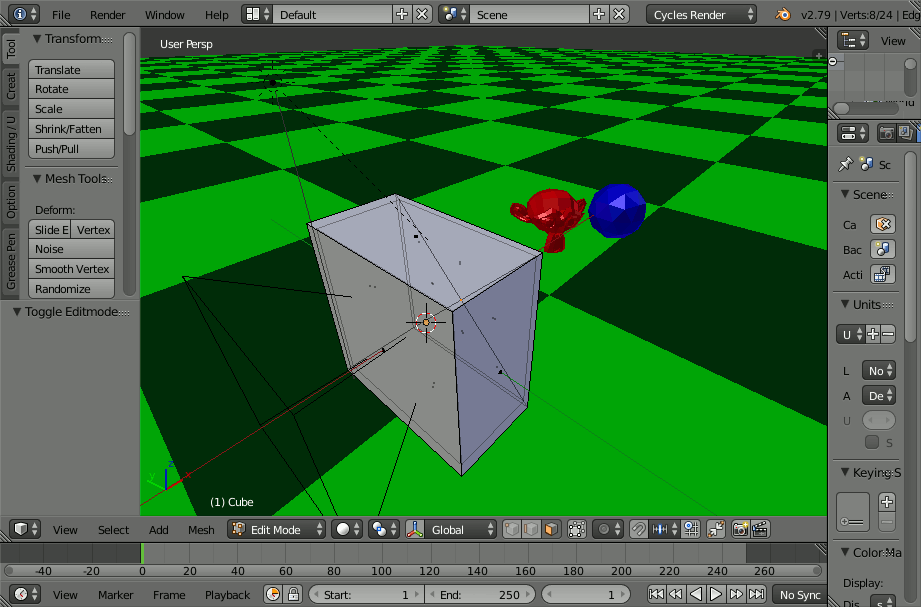Select face select mode icon
921x607 pixels.
[551, 529]
